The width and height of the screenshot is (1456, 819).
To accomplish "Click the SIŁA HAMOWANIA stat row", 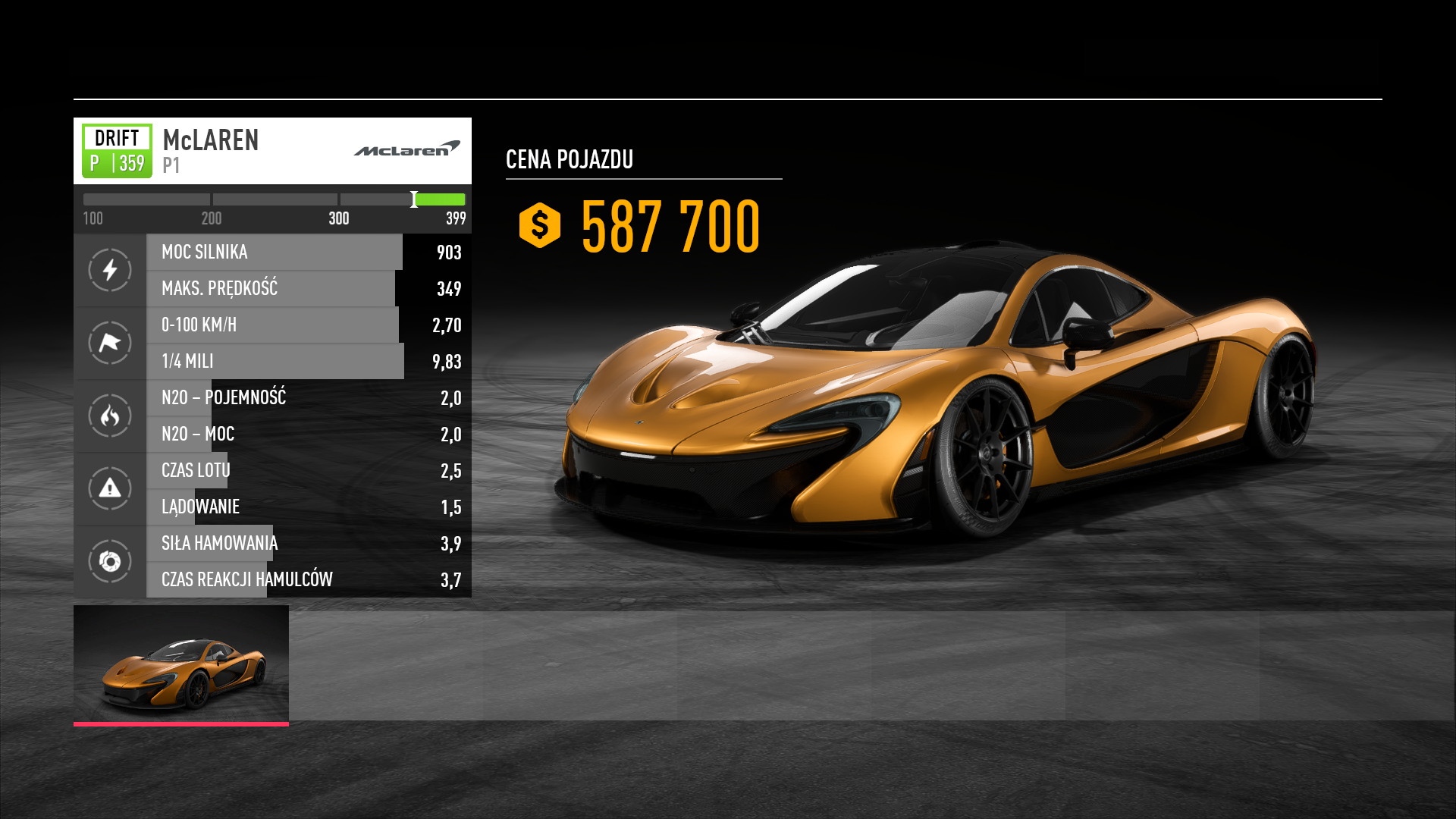I will (x=308, y=543).
